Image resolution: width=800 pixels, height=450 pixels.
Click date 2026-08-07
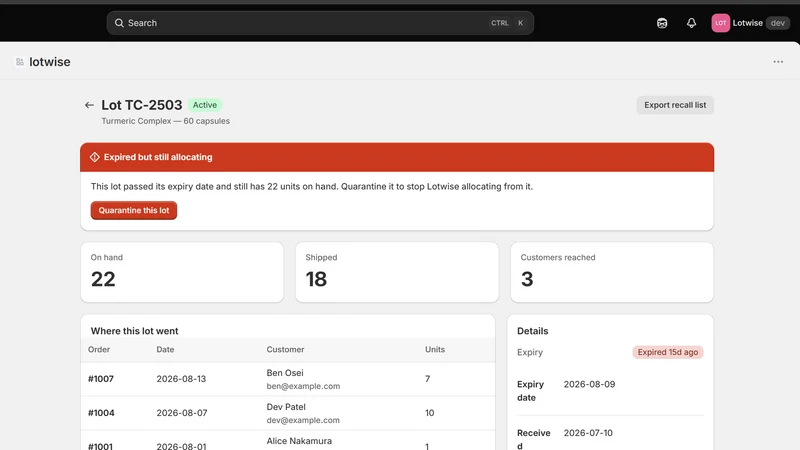tap(182, 413)
